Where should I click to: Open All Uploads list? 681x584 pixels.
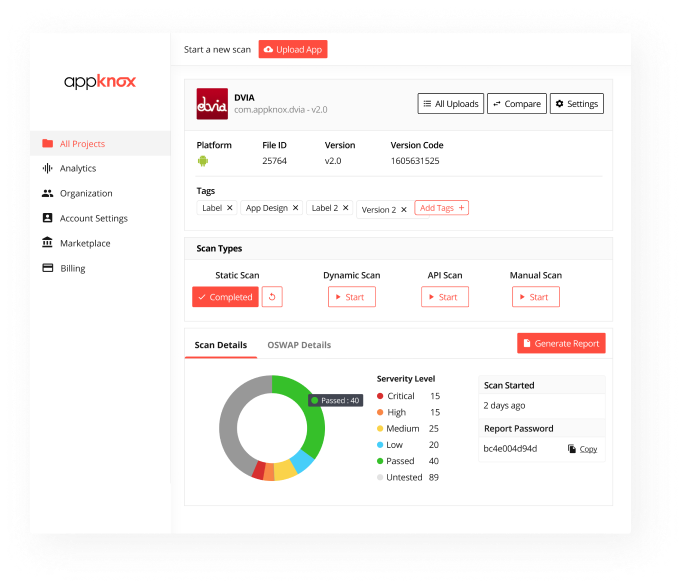[x=450, y=103]
